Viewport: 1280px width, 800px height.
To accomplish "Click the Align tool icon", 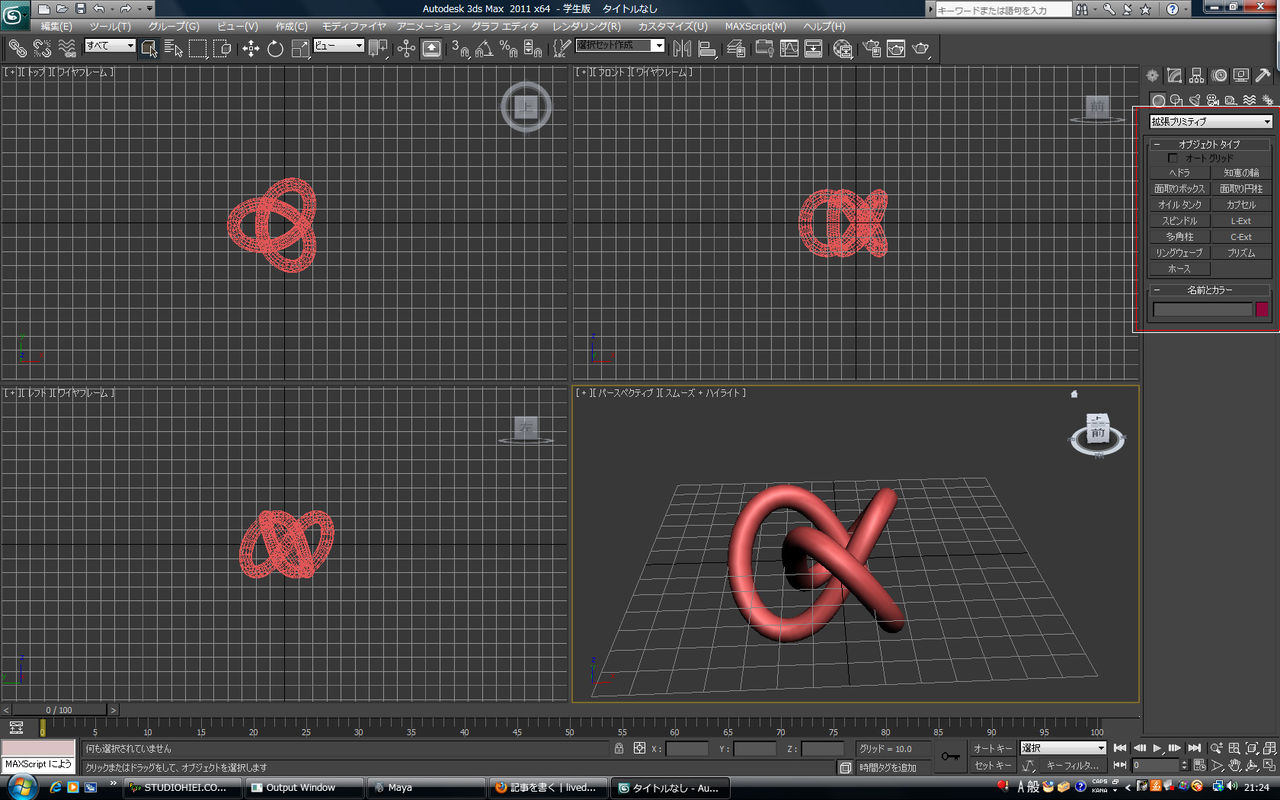I will click(x=707, y=48).
